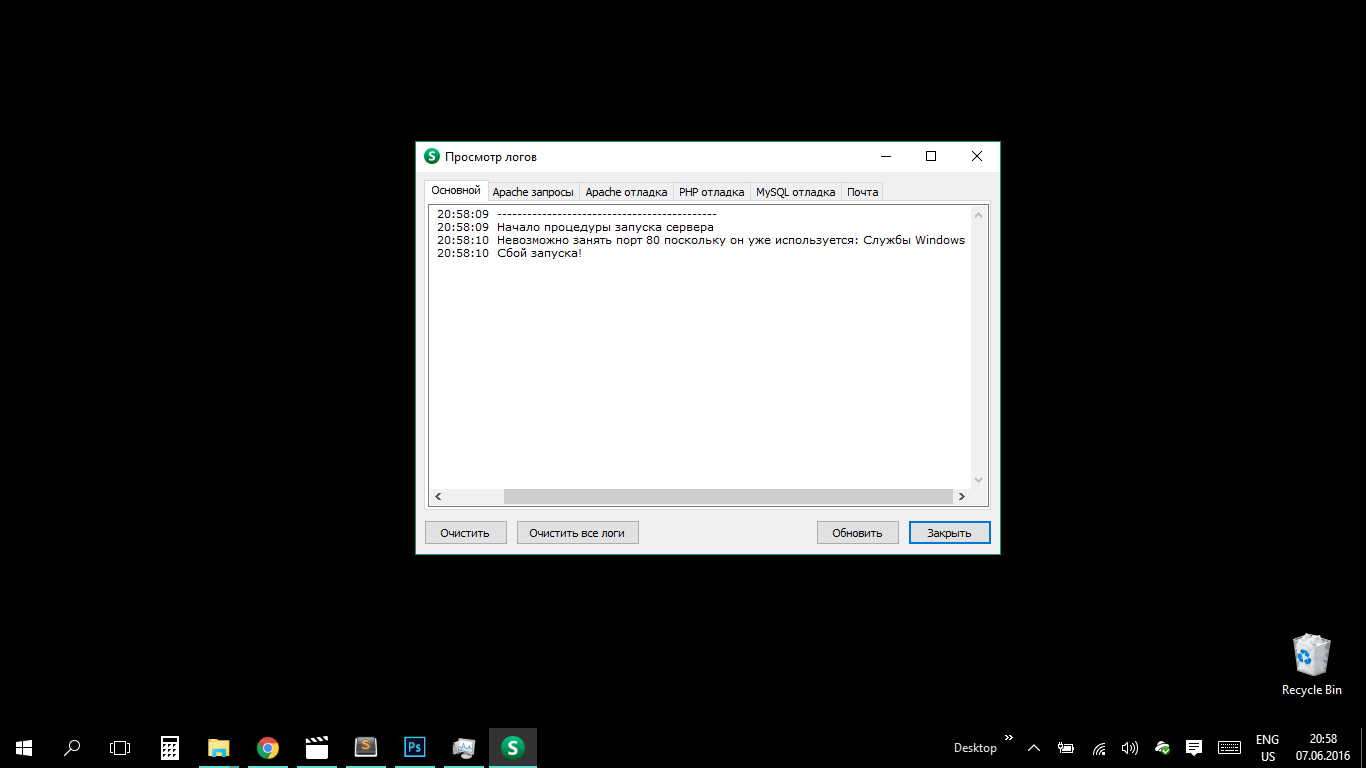This screenshot has height=768, width=1366.
Task: Click the green S icon in window title
Action: pos(432,156)
